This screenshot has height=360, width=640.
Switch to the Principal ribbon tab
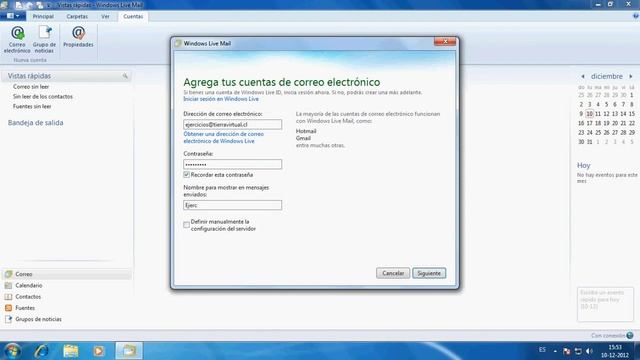click(43, 16)
